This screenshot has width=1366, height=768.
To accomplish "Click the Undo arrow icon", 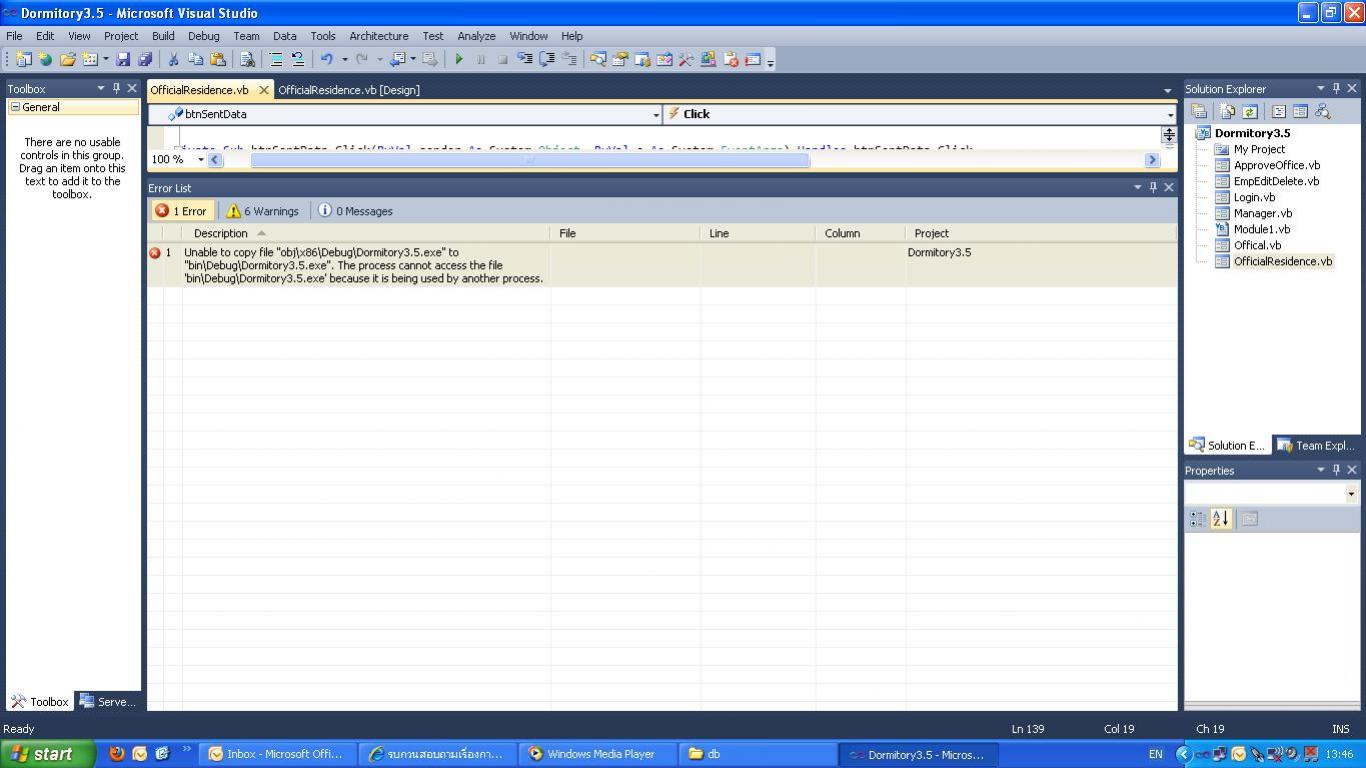I will point(326,59).
